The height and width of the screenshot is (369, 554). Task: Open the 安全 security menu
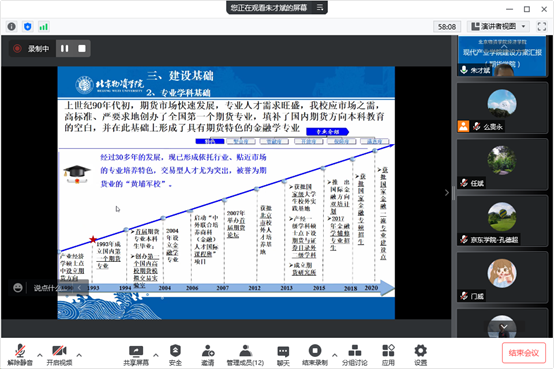pyautogui.click(x=176, y=355)
